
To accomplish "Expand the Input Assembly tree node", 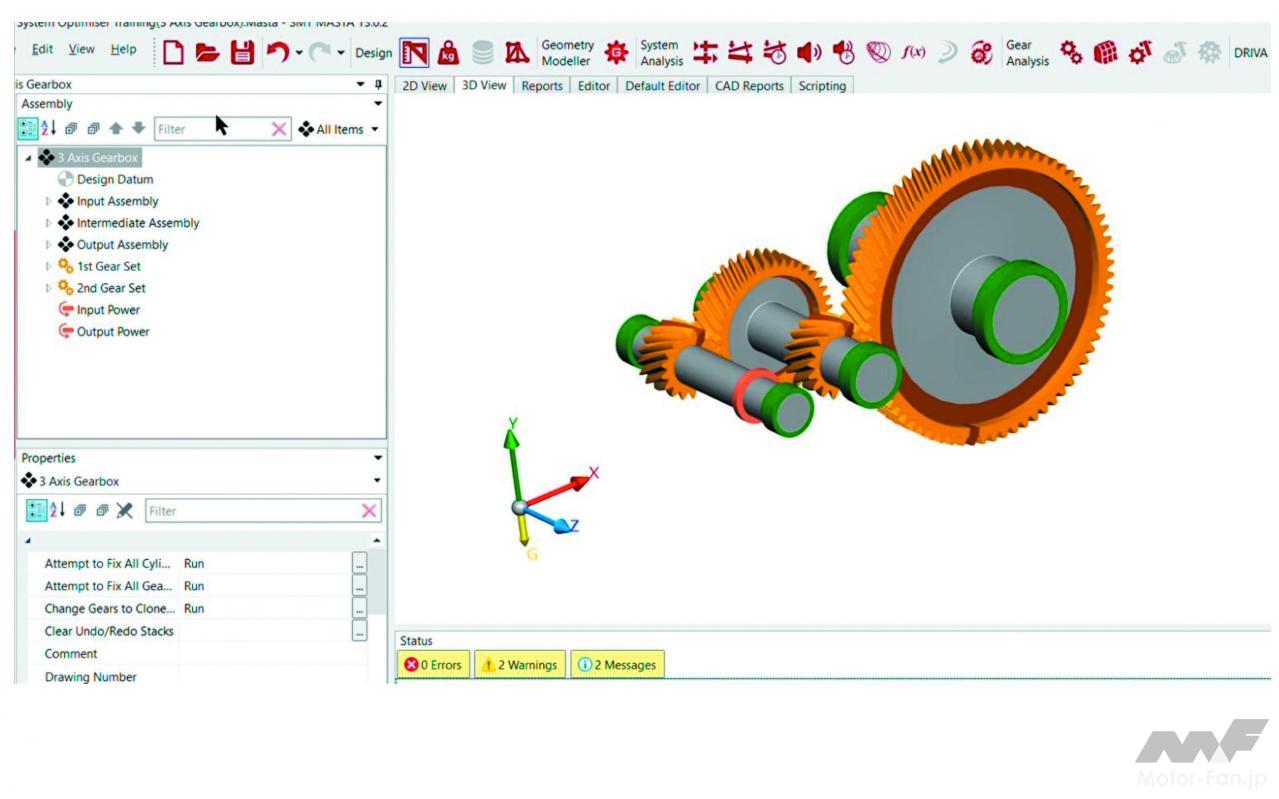I will [49, 202].
